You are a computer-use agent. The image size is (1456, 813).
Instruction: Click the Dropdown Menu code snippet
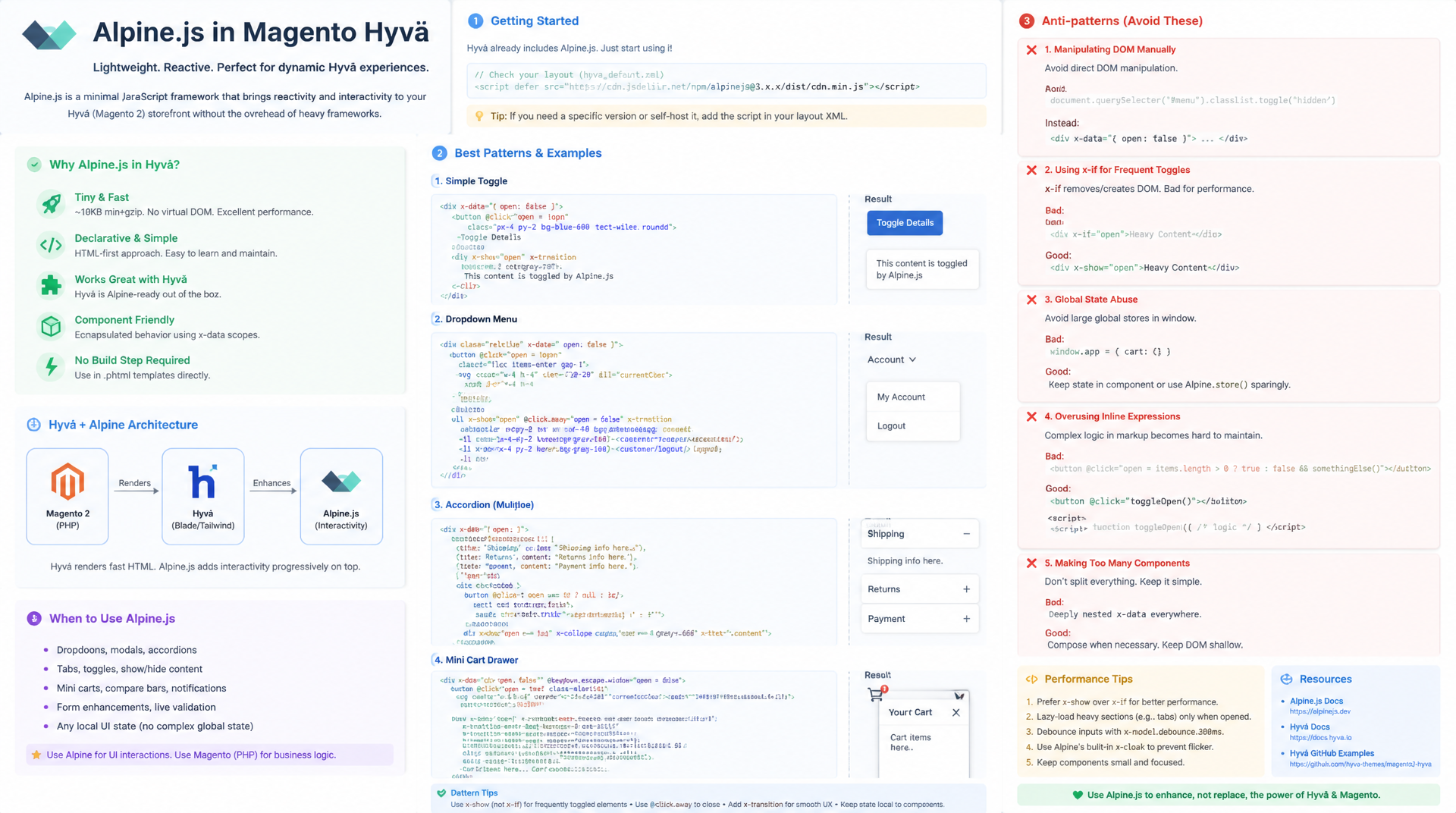tap(634, 410)
